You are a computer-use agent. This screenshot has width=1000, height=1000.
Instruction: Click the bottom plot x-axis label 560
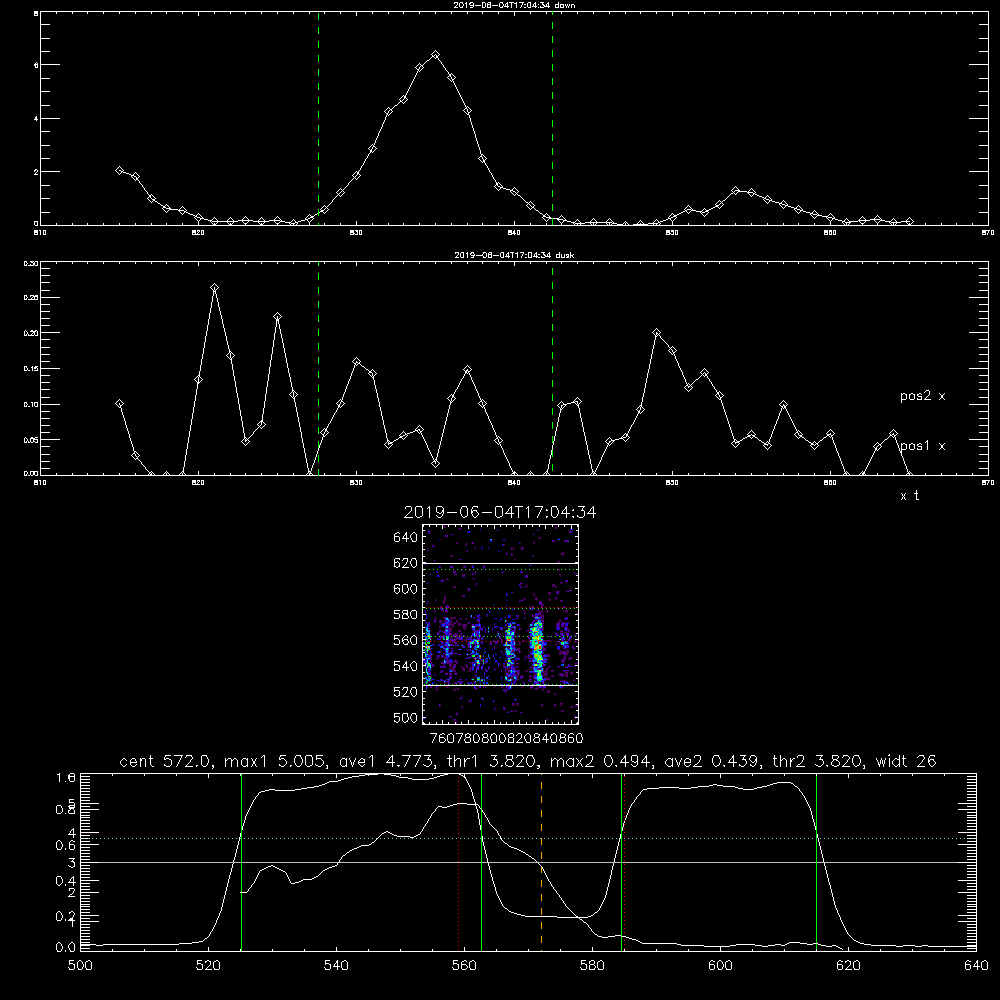464,966
